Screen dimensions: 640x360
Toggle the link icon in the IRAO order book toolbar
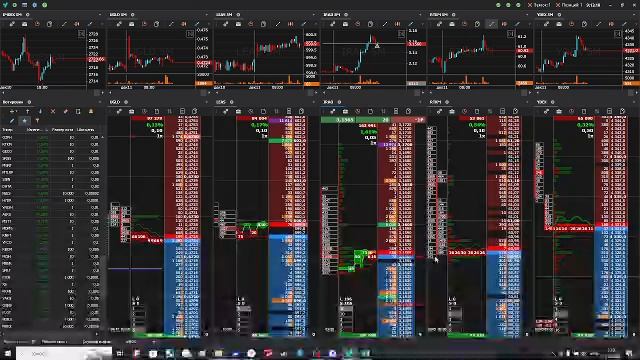coord(333,111)
